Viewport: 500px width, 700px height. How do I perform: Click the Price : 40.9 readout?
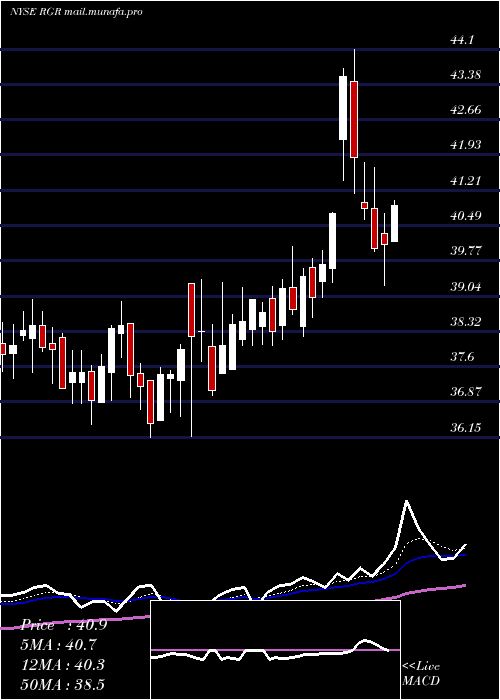tap(64, 625)
